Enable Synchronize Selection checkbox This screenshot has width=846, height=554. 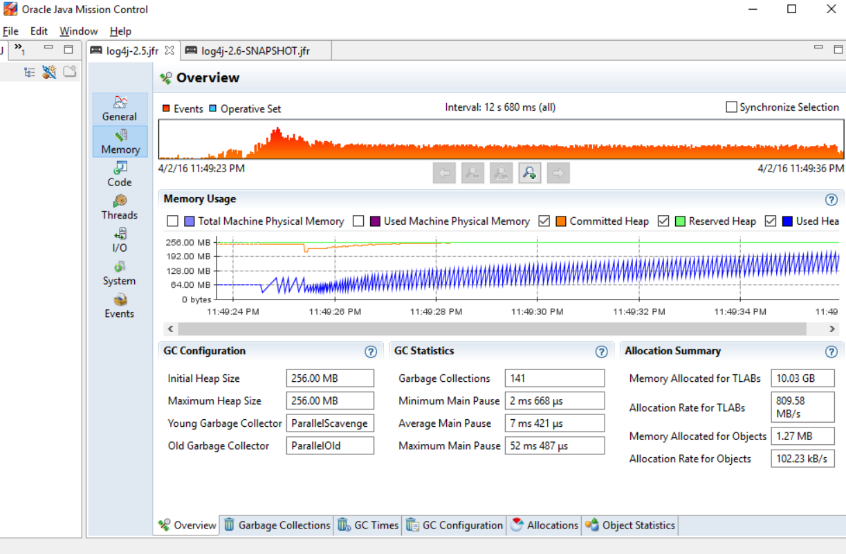point(731,107)
